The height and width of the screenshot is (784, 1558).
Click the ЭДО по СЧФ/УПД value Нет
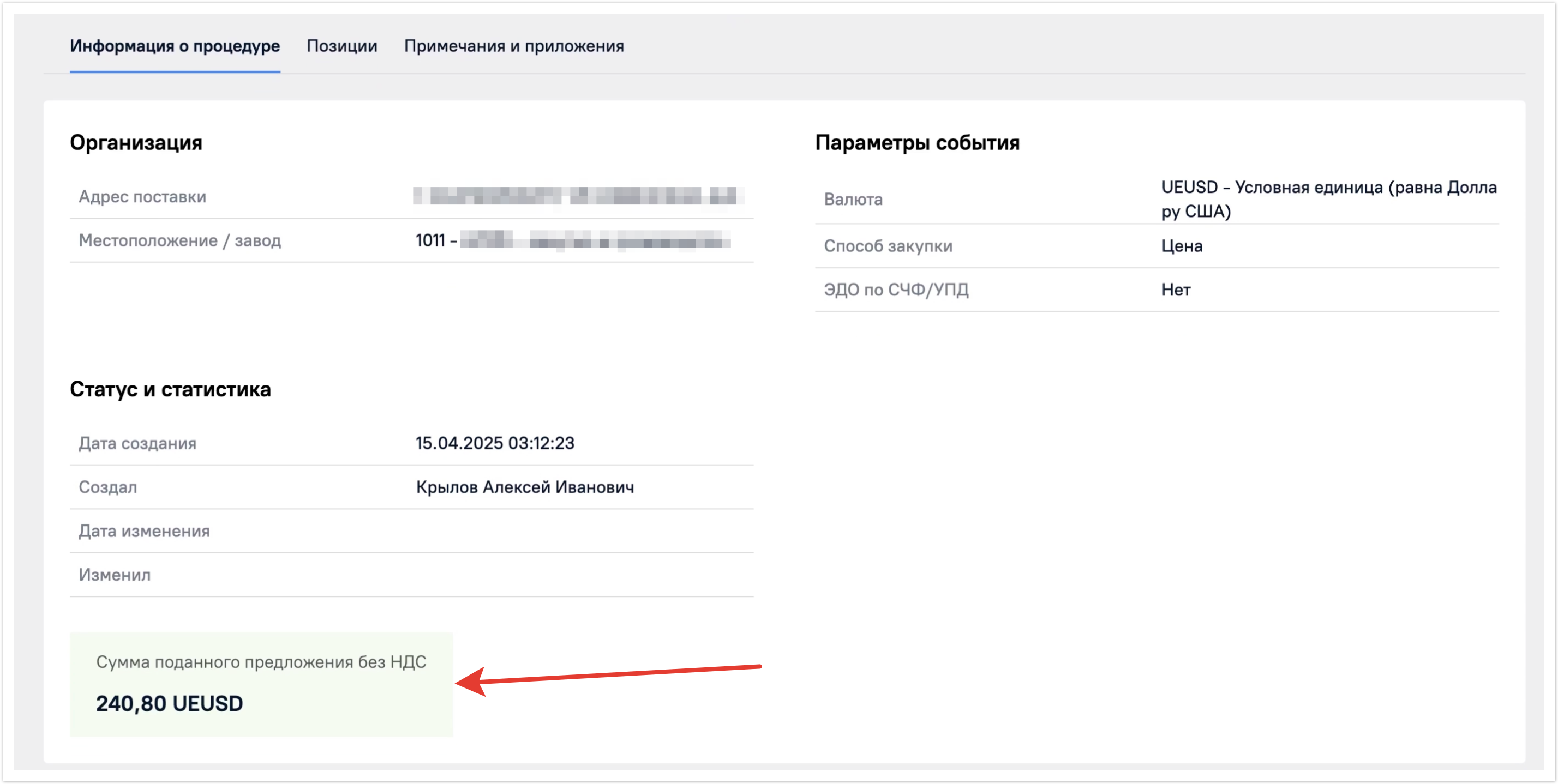click(x=1175, y=290)
